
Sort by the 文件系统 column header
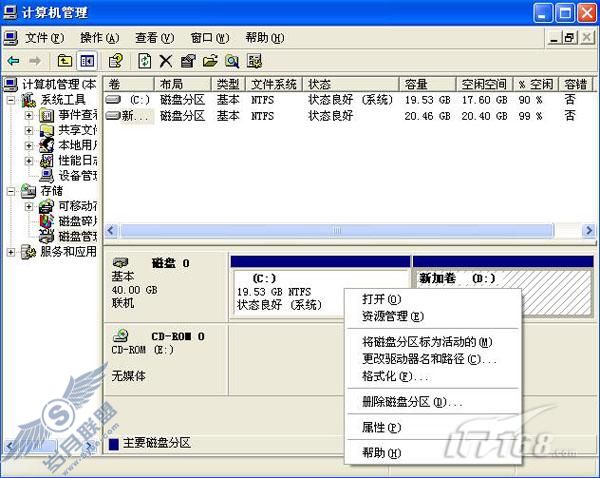point(274,84)
